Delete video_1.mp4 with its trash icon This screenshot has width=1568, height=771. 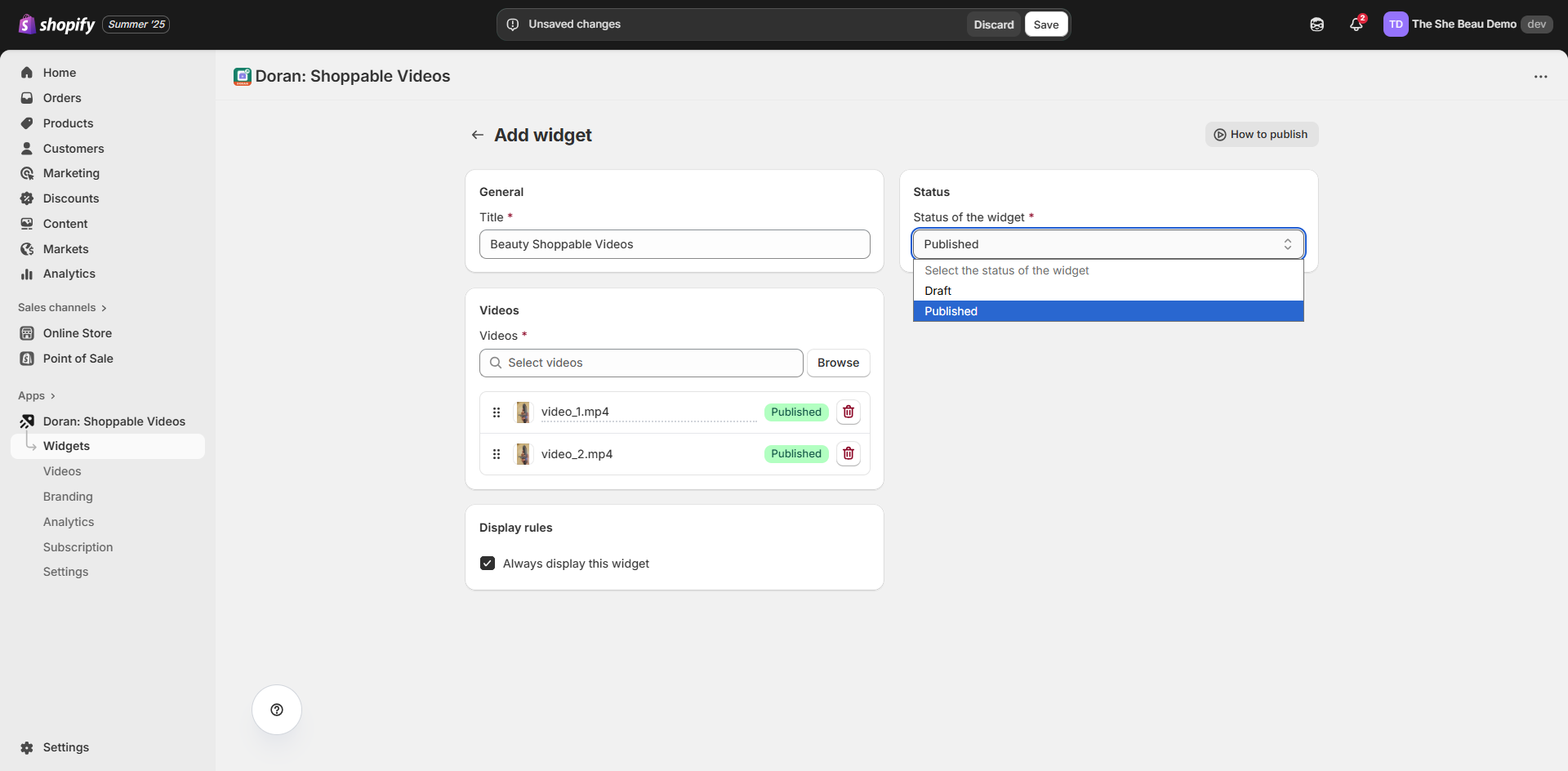point(849,412)
